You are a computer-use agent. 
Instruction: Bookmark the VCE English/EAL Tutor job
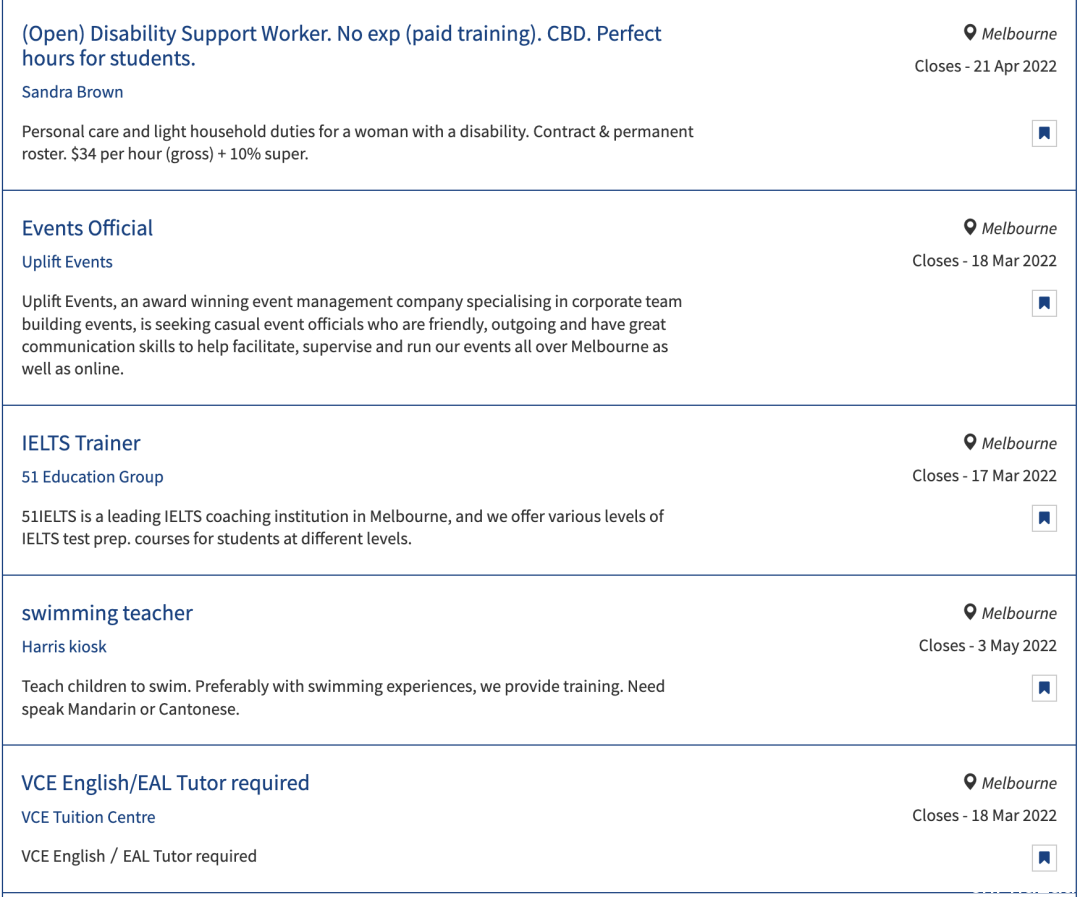[1044, 858]
